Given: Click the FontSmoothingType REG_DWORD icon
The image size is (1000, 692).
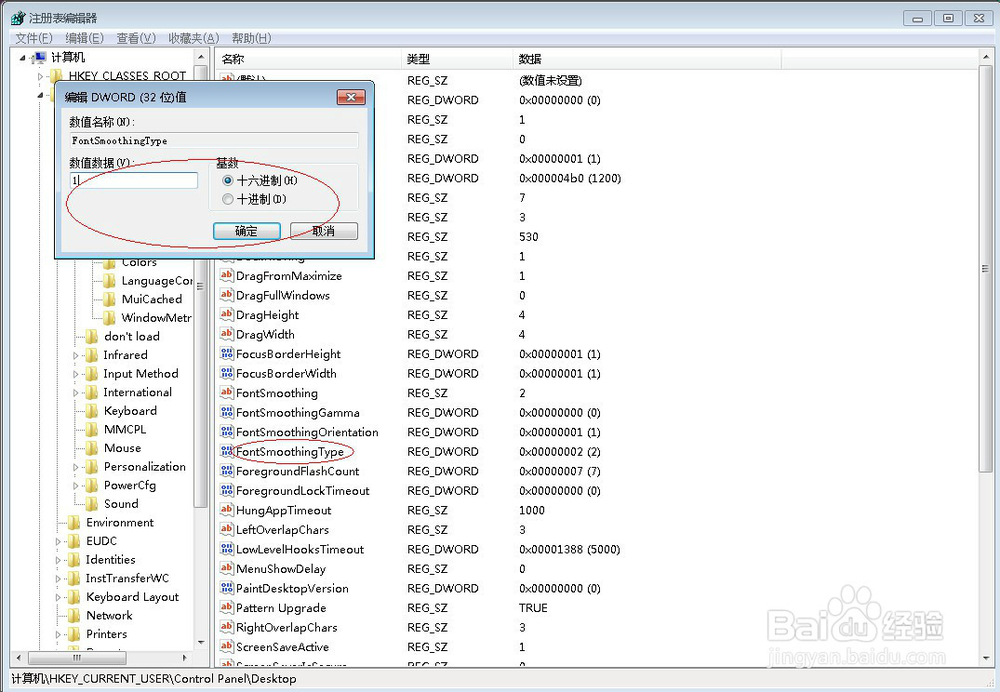Looking at the screenshot, I should click(228, 451).
